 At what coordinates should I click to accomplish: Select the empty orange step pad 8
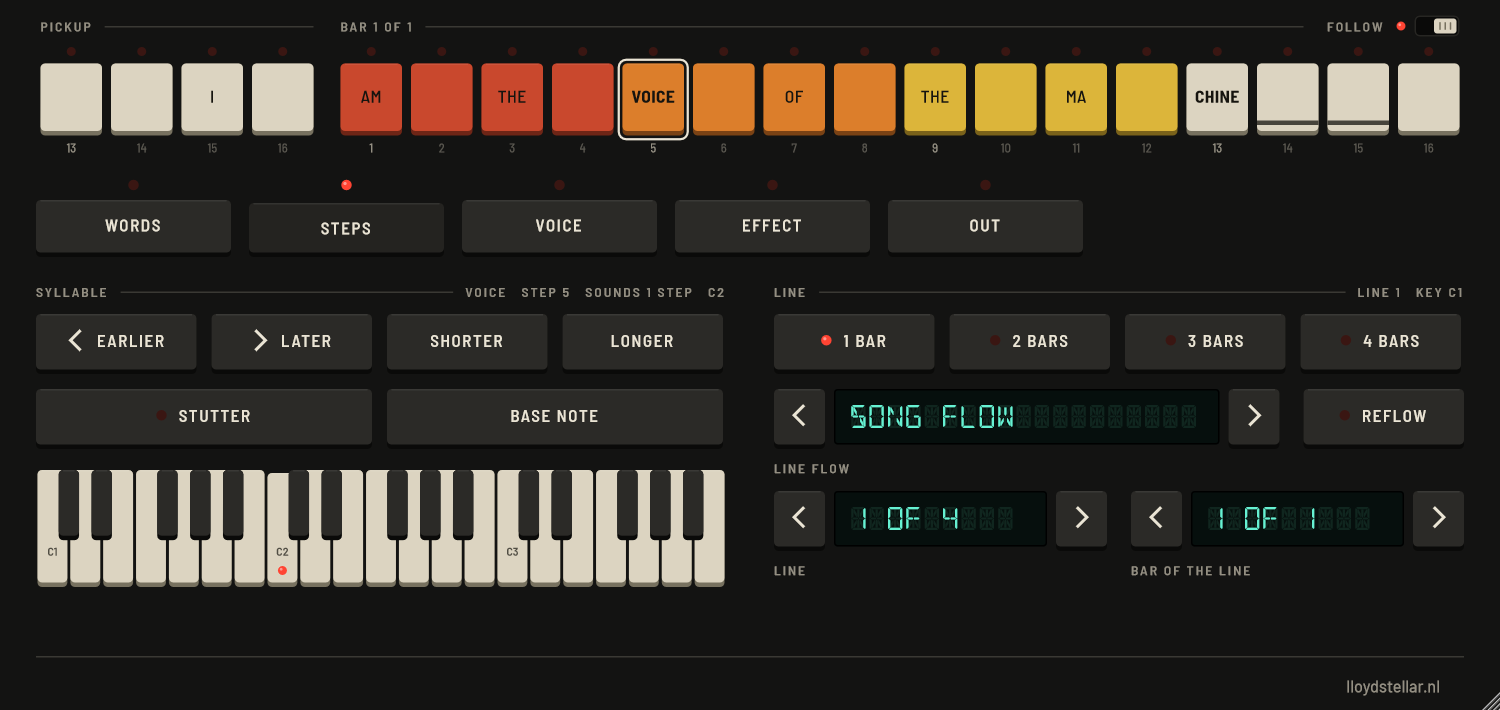point(865,97)
